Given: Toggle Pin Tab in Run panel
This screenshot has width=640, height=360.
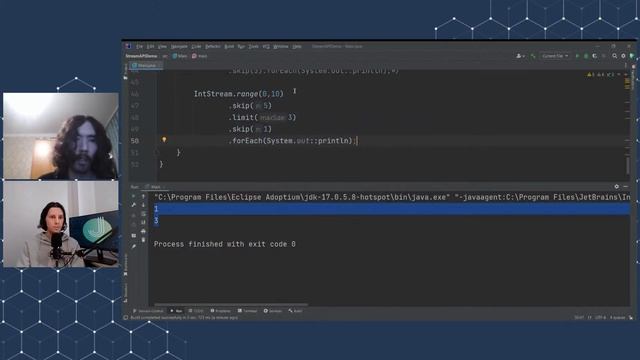Looking at the screenshot, I should tap(133, 246).
